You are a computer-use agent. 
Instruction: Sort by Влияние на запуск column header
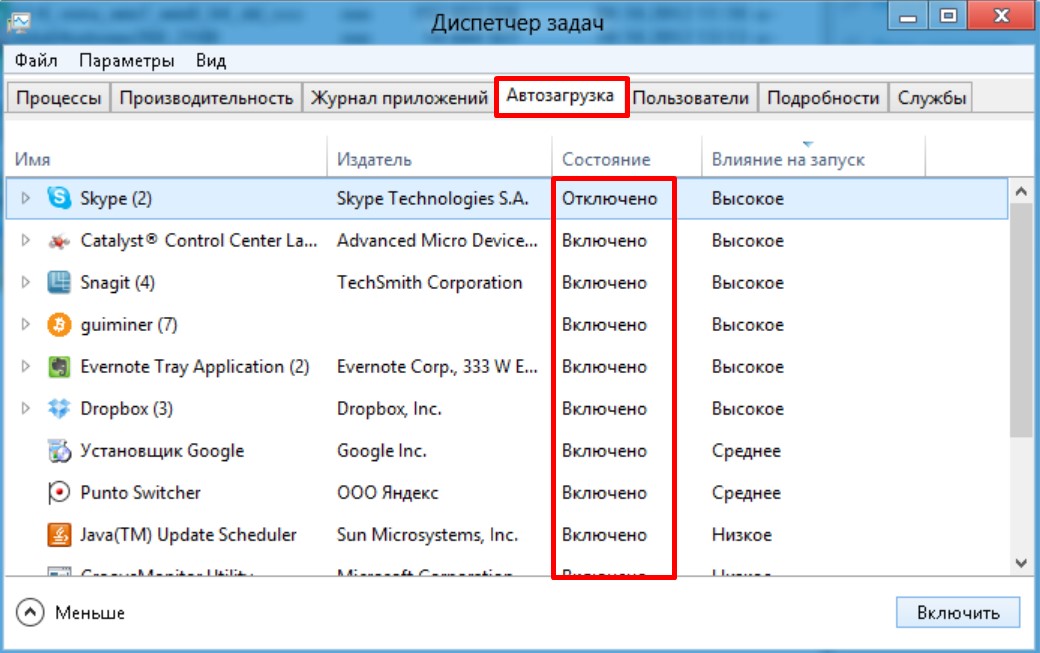(813, 159)
